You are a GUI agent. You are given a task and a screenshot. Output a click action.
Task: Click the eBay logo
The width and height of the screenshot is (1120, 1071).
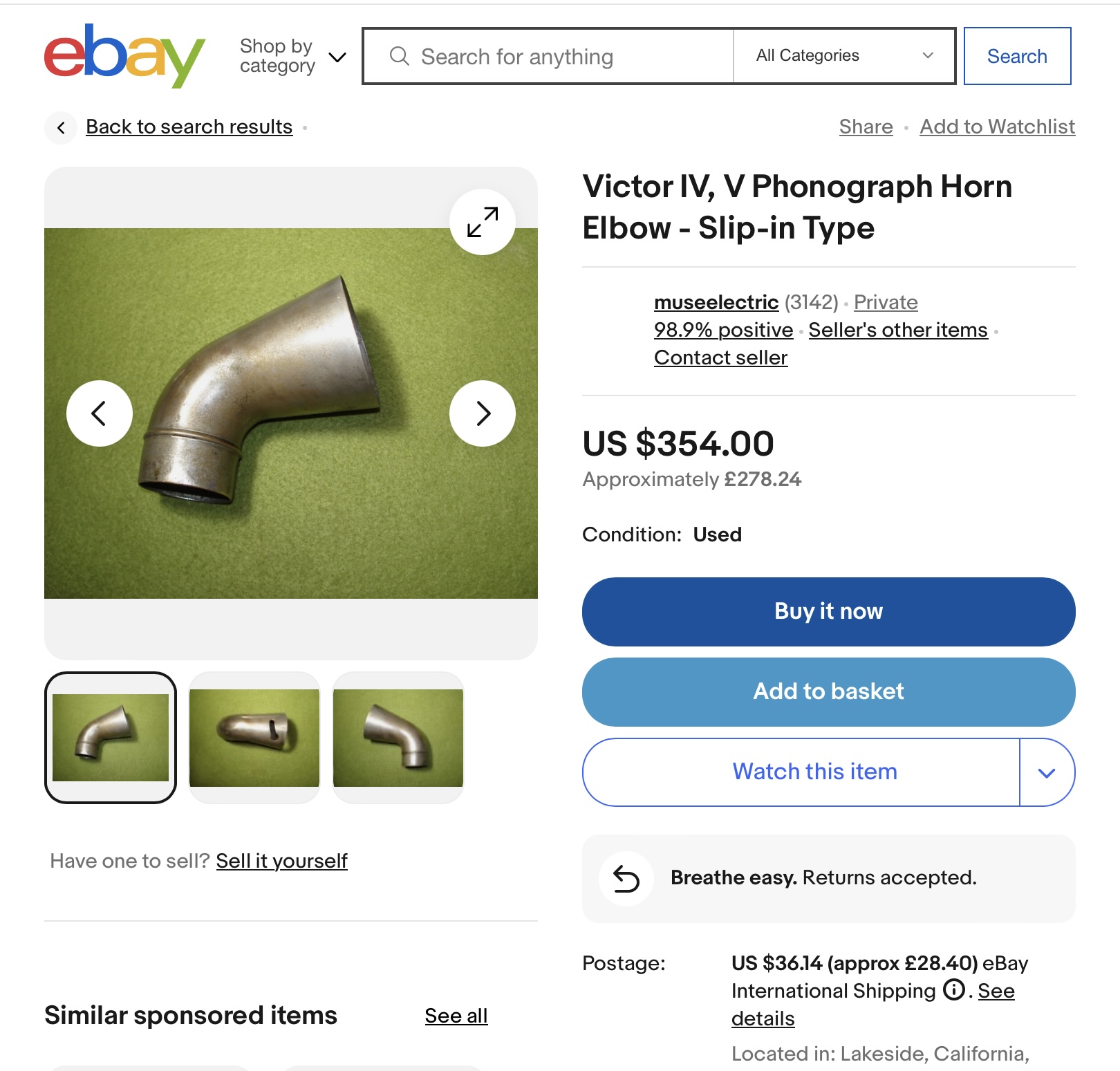pyautogui.click(x=124, y=55)
